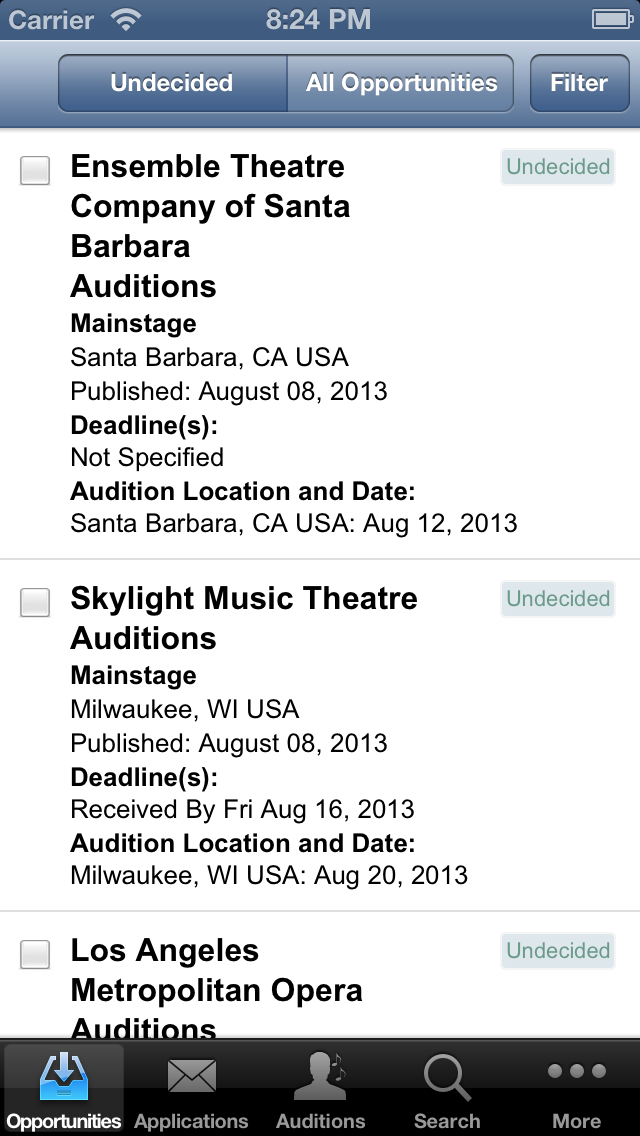
Task: Tap the Wi-Fi status icon
Action: point(127,19)
